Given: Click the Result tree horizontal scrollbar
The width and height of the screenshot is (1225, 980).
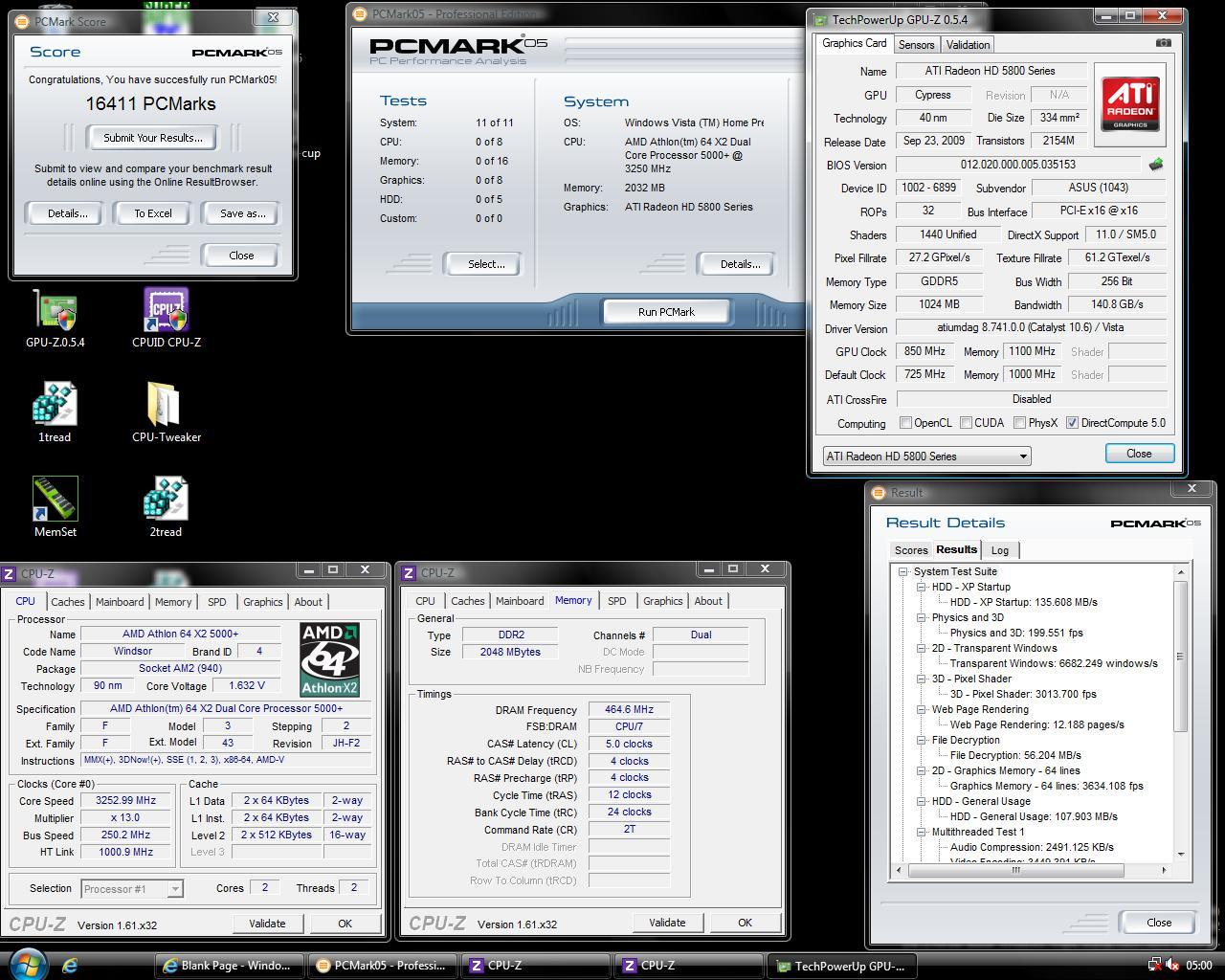Looking at the screenshot, I should tap(1016, 870).
